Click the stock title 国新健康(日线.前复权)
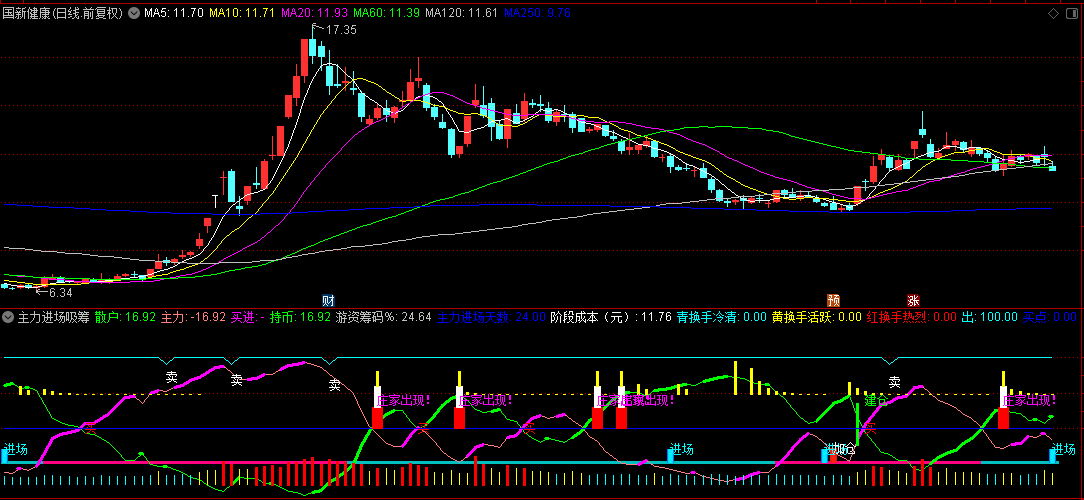The height and width of the screenshot is (500, 1084). pyautogui.click(x=63, y=13)
